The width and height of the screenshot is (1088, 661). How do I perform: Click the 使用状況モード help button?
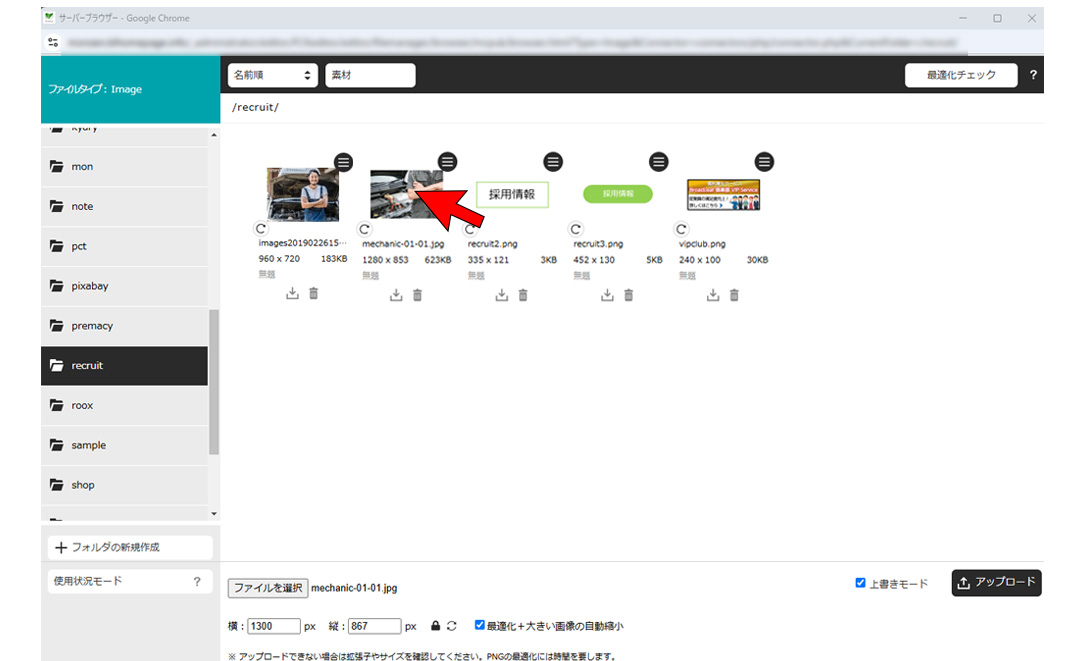click(196, 581)
